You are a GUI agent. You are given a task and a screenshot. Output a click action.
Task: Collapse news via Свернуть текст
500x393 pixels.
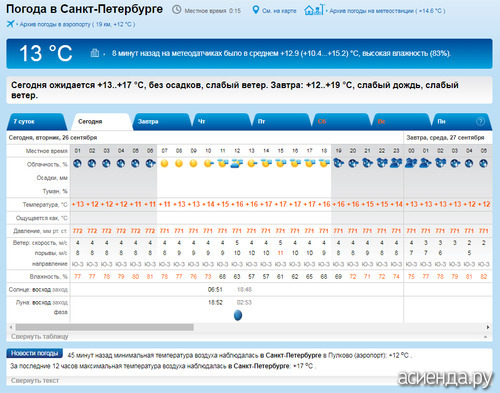coord(35,380)
